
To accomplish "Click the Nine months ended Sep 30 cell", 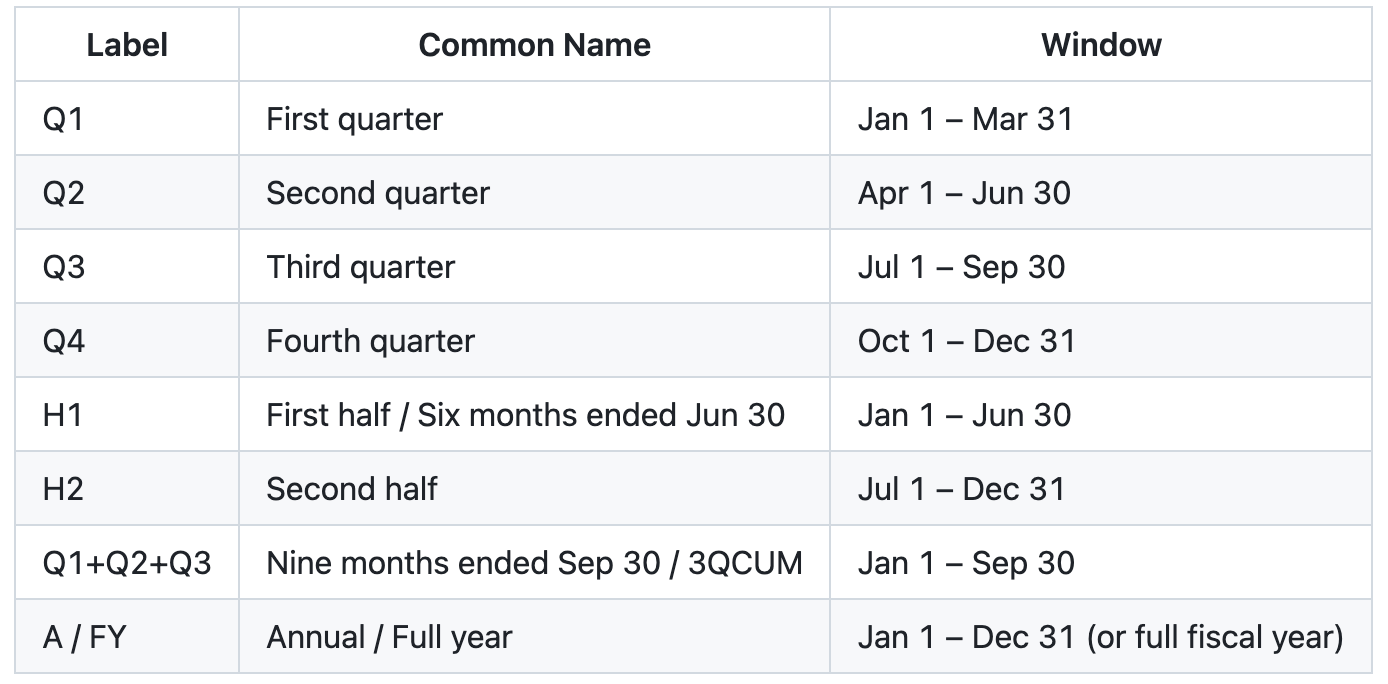I will point(534,563).
